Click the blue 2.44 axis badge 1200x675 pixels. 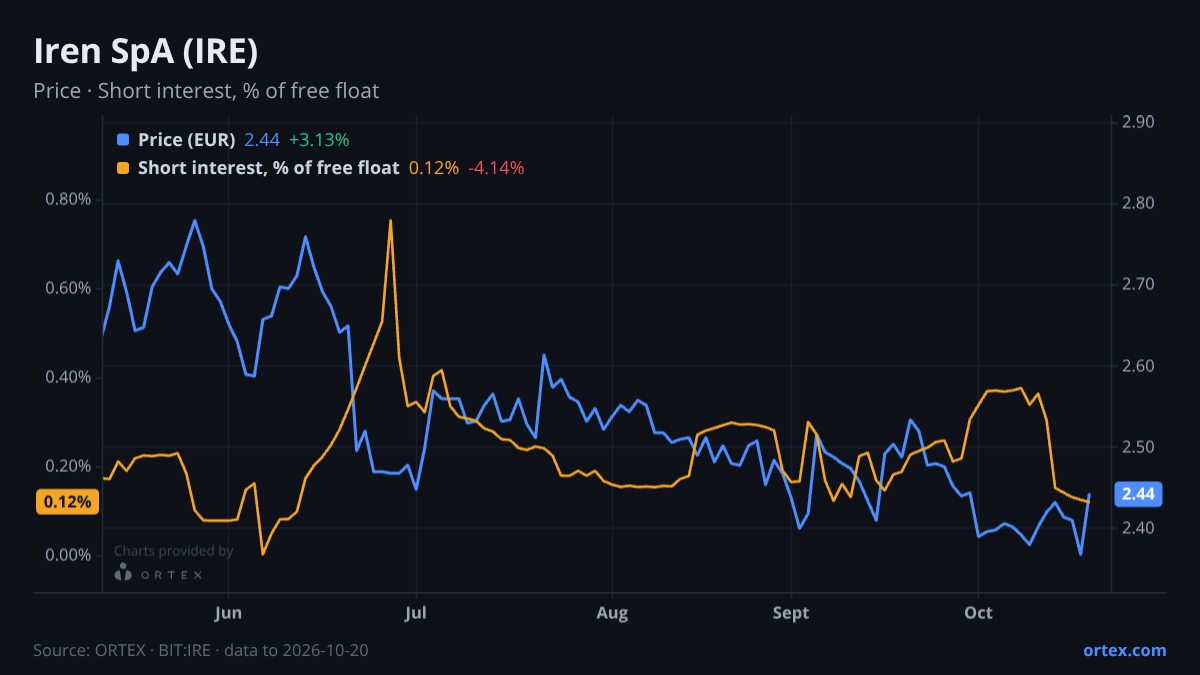[x=1139, y=494]
